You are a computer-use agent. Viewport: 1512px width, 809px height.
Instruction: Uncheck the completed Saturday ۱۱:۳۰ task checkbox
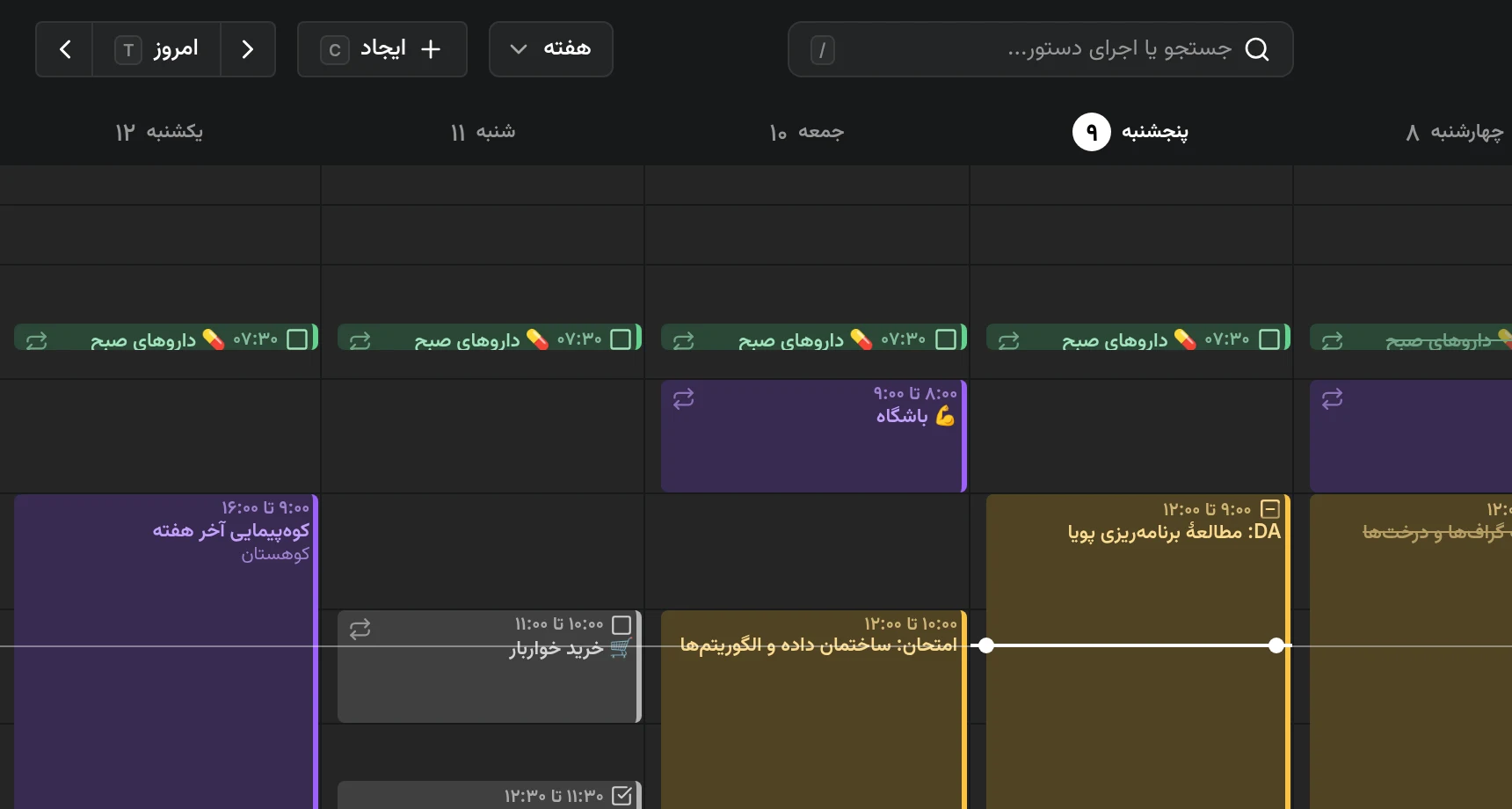(622, 796)
